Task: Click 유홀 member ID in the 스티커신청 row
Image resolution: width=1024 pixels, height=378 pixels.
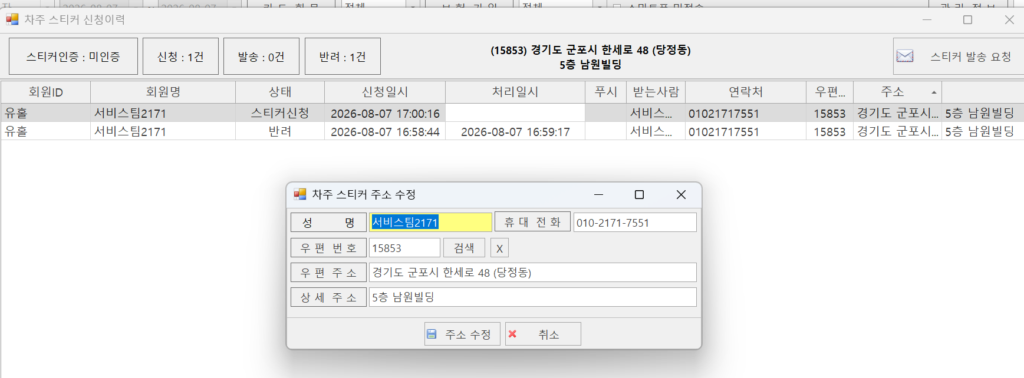Action: point(46,113)
